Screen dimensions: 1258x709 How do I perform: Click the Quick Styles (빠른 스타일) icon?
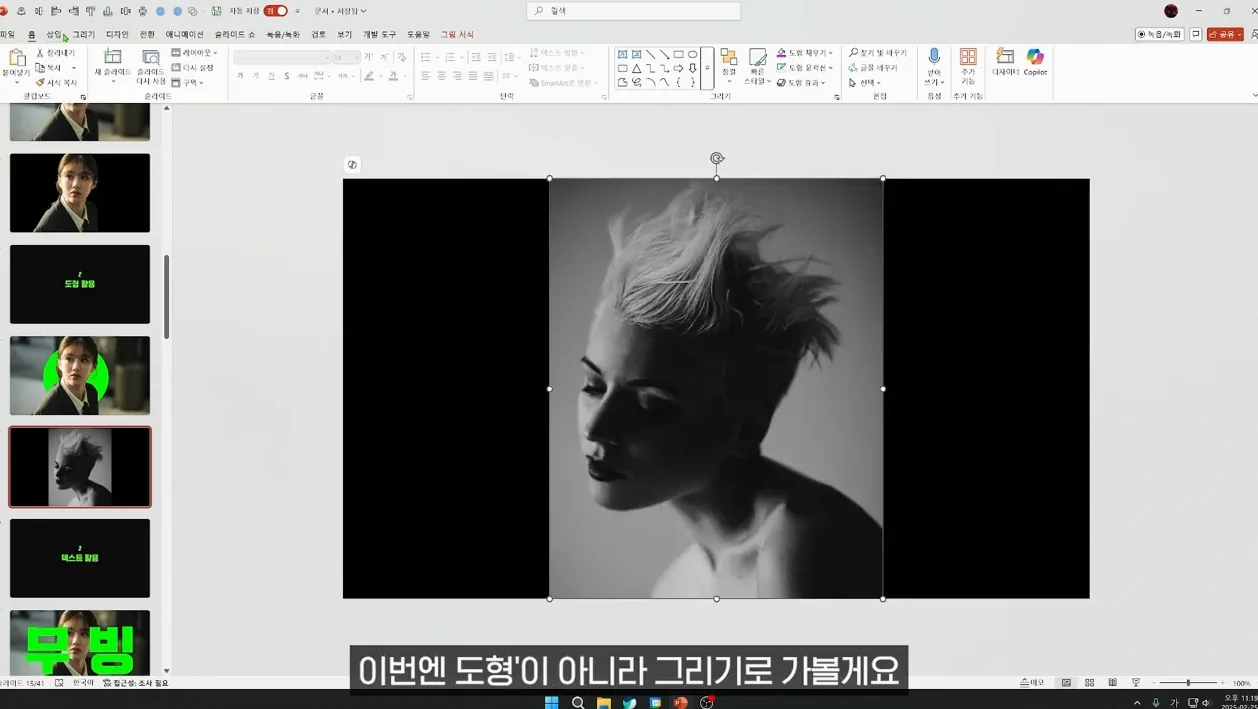tap(758, 57)
